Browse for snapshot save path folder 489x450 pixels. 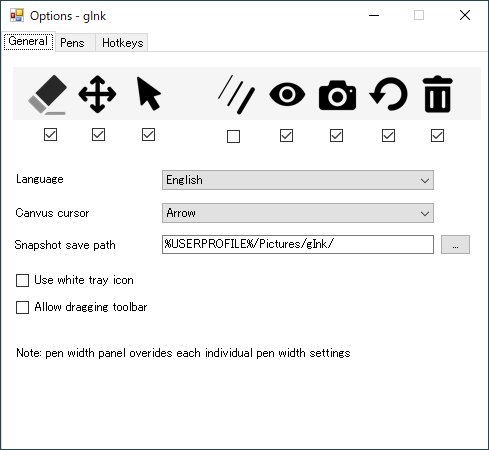[x=455, y=244]
